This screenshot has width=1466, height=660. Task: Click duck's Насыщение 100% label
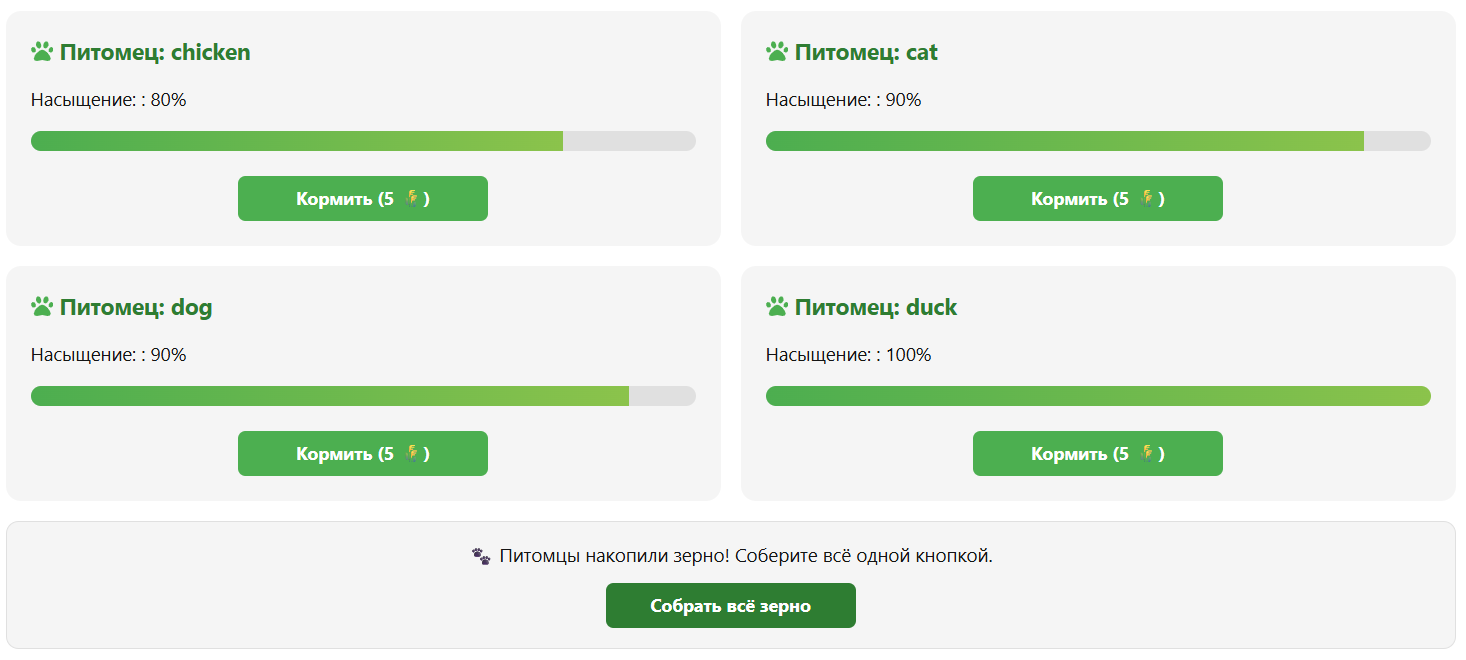point(848,355)
